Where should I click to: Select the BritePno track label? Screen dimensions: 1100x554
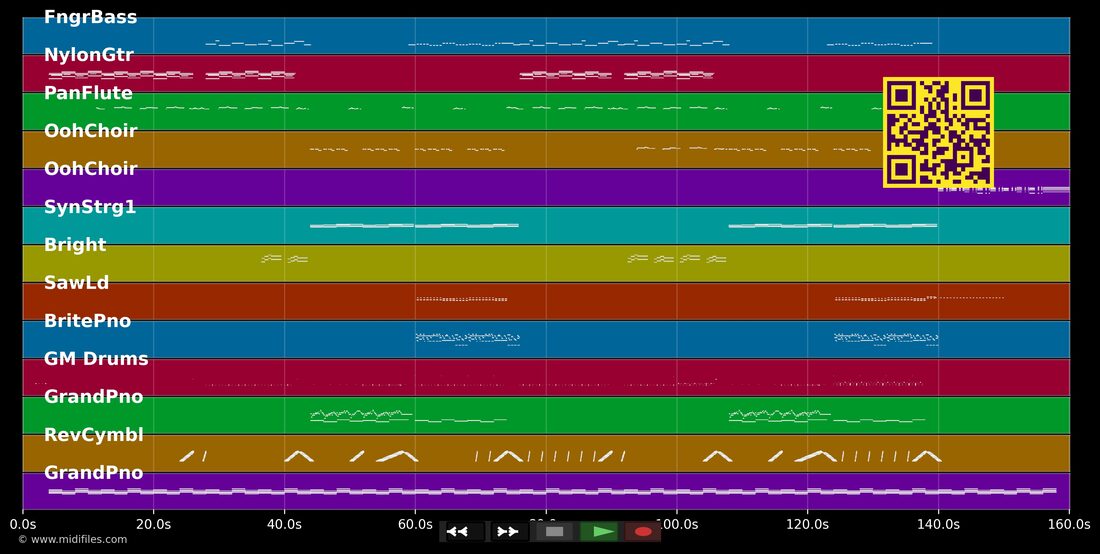88,321
